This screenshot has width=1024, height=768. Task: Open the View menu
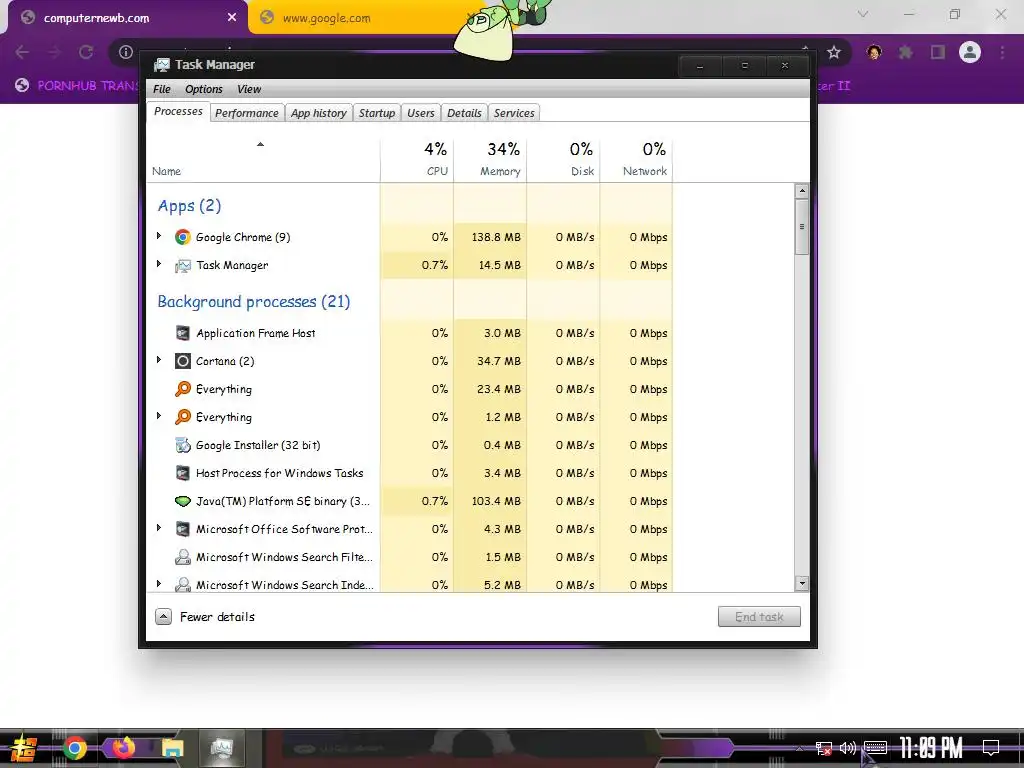pyautogui.click(x=249, y=89)
